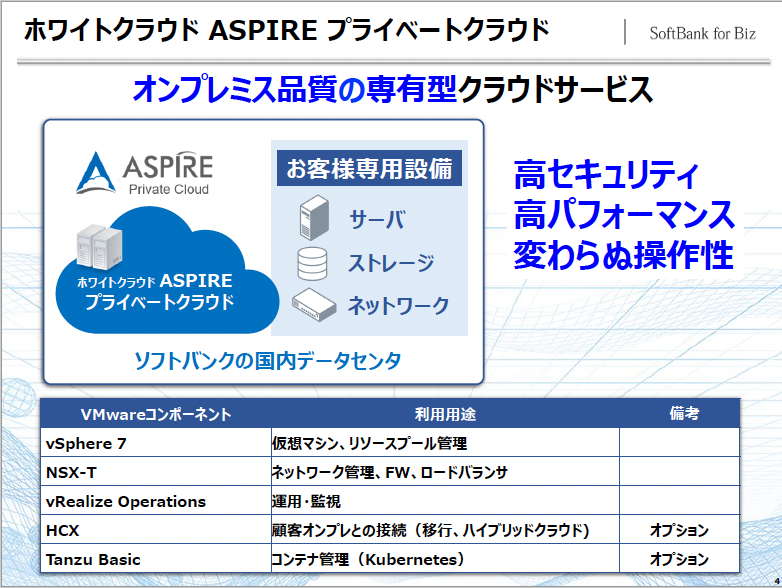Click the NSX-T table cell
782x588 pixels.
156,472
